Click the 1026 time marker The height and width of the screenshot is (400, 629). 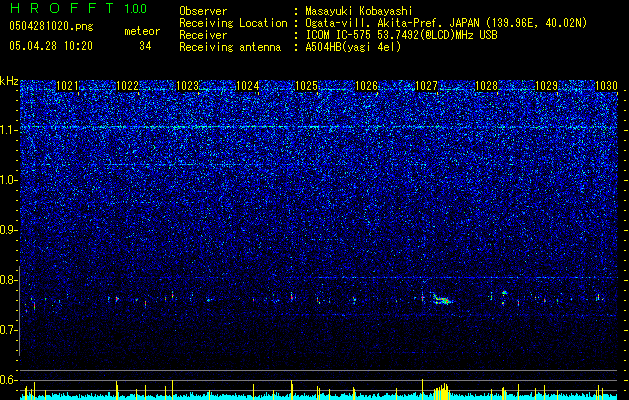[367, 86]
